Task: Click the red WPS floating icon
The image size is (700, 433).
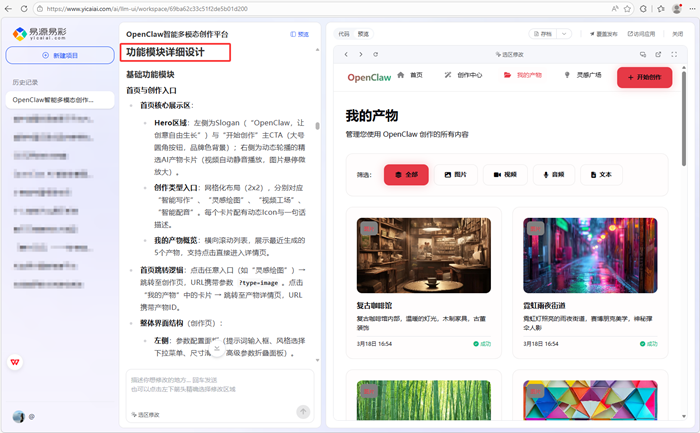Action: 16,362
